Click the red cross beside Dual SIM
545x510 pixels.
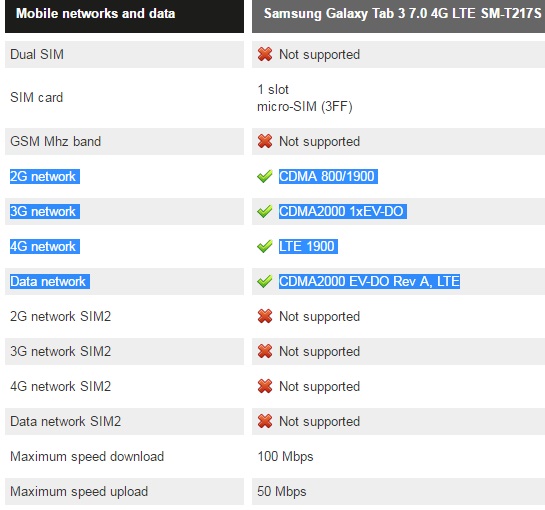[x=265, y=54]
